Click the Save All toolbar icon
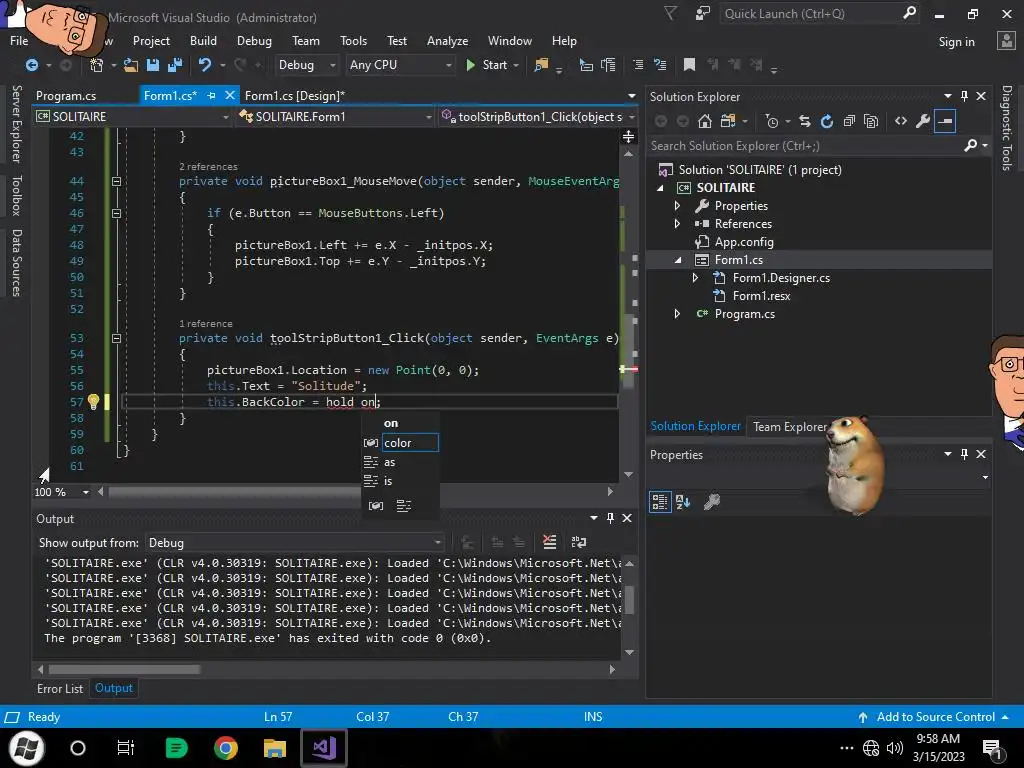The height and width of the screenshot is (768, 1024). [x=175, y=65]
